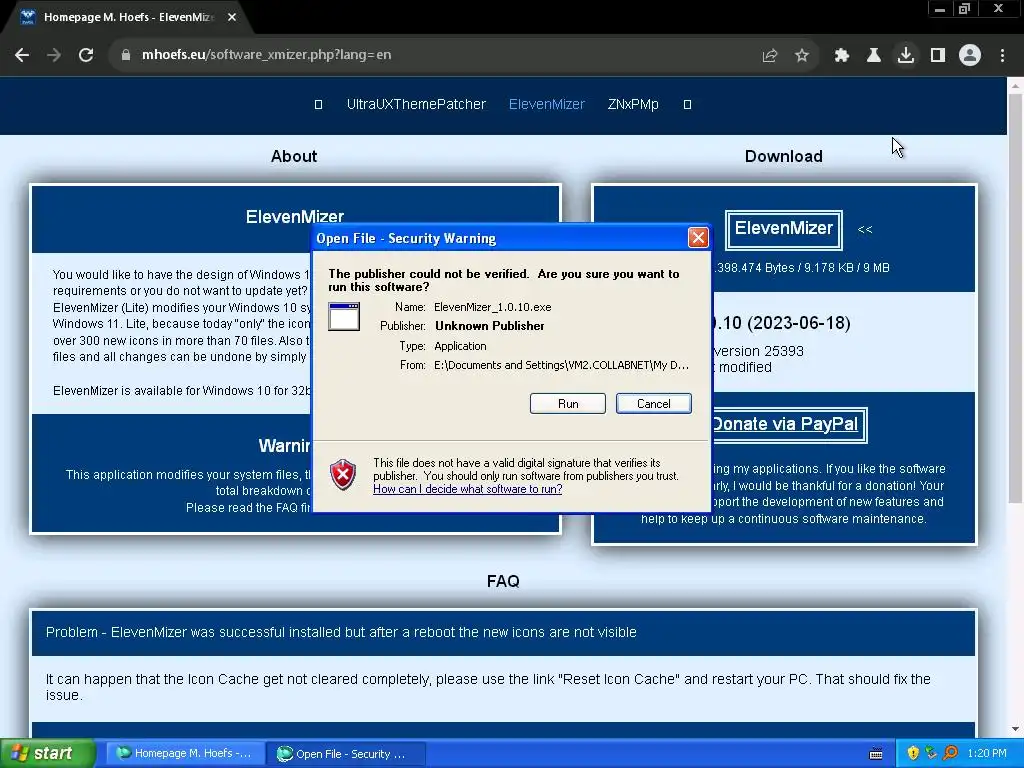Screen dimensions: 1024x768
Task: Click the scrollbar down arrow
Action: click(1015, 729)
